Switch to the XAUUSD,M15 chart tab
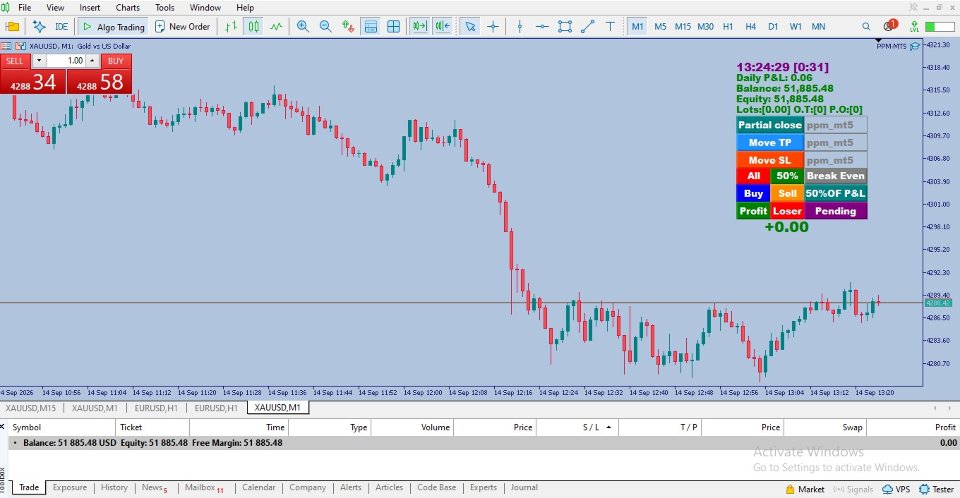960x498 pixels. [31, 407]
